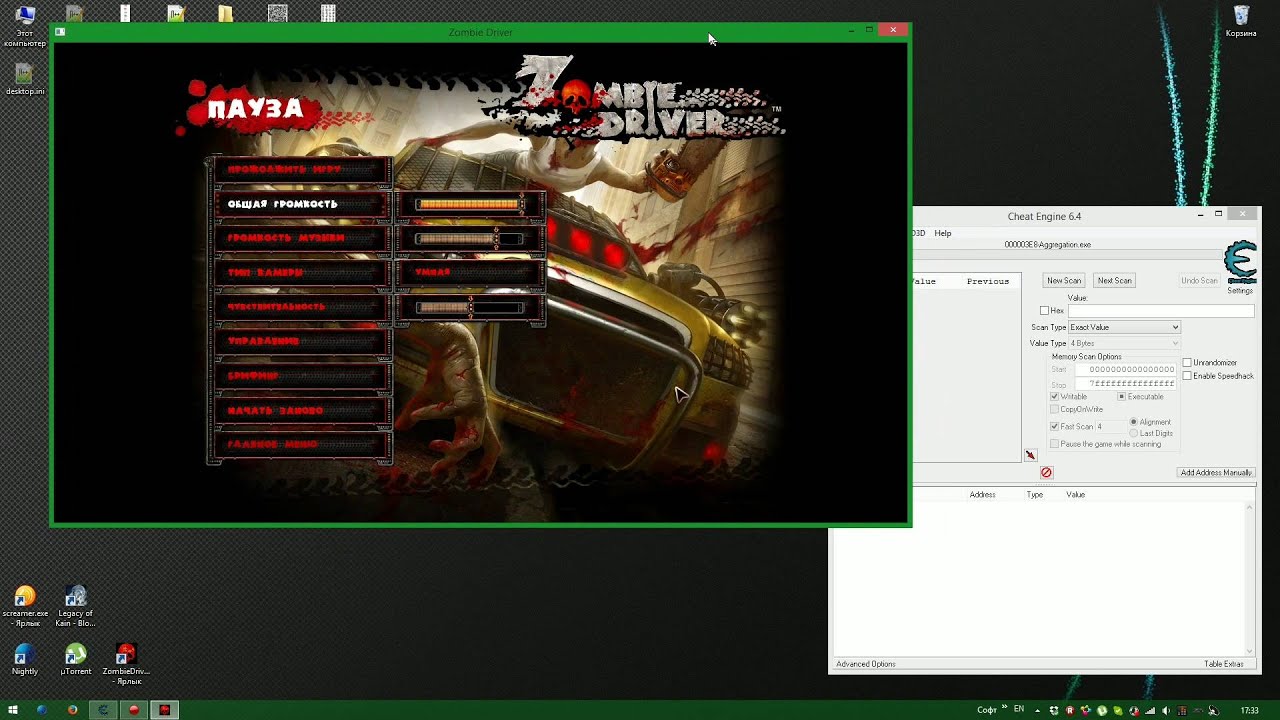Select the desktop.ini file icon
This screenshot has height=720, width=1280.
click(x=25, y=80)
